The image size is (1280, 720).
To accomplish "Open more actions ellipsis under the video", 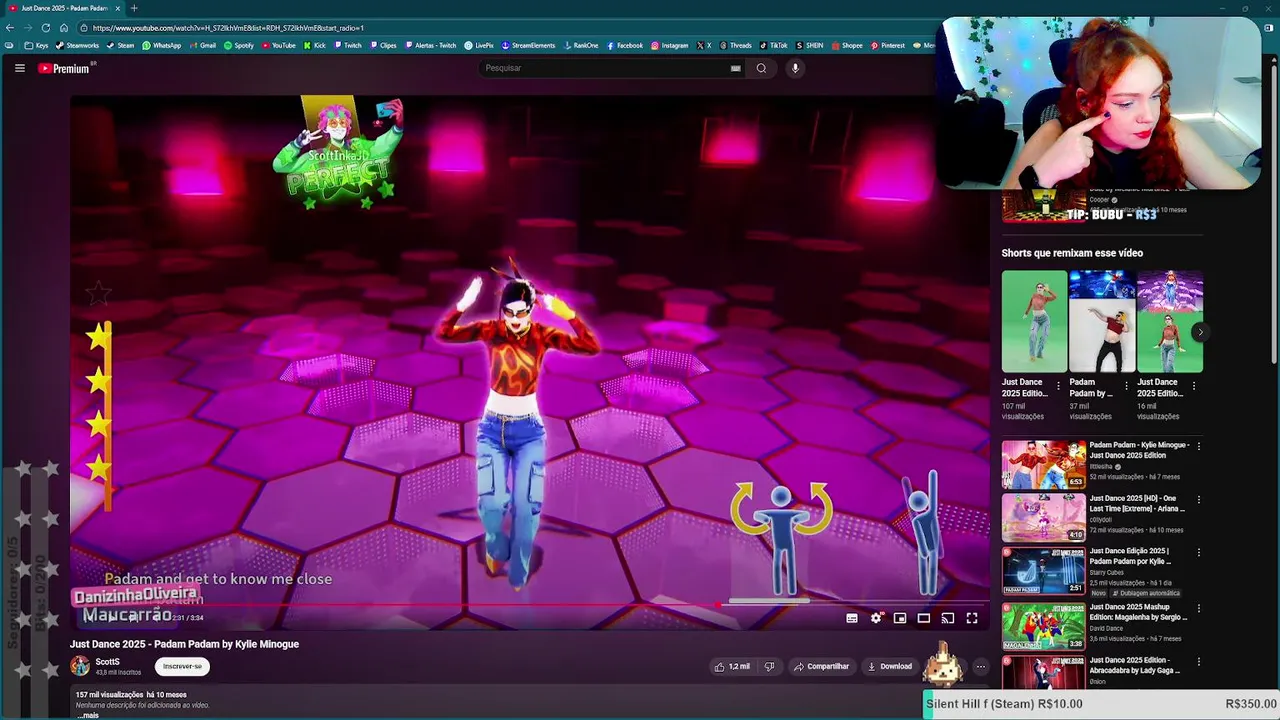I will [x=981, y=666].
